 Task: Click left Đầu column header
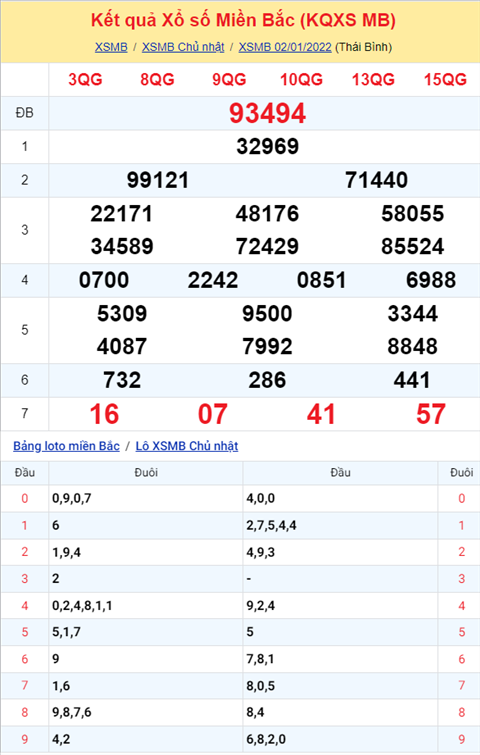click(25, 473)
